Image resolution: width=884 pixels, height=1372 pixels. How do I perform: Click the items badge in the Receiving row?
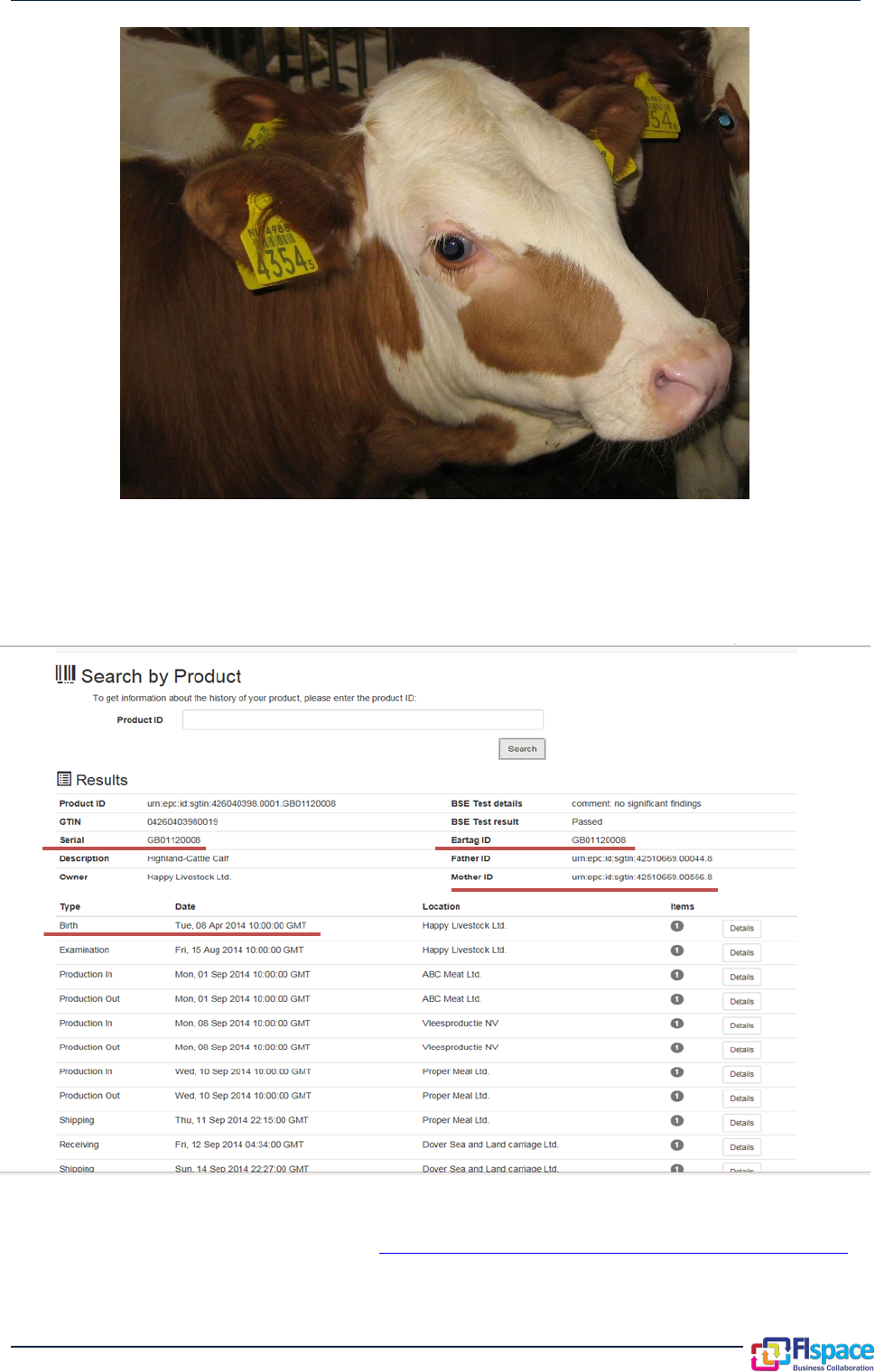677,1145
